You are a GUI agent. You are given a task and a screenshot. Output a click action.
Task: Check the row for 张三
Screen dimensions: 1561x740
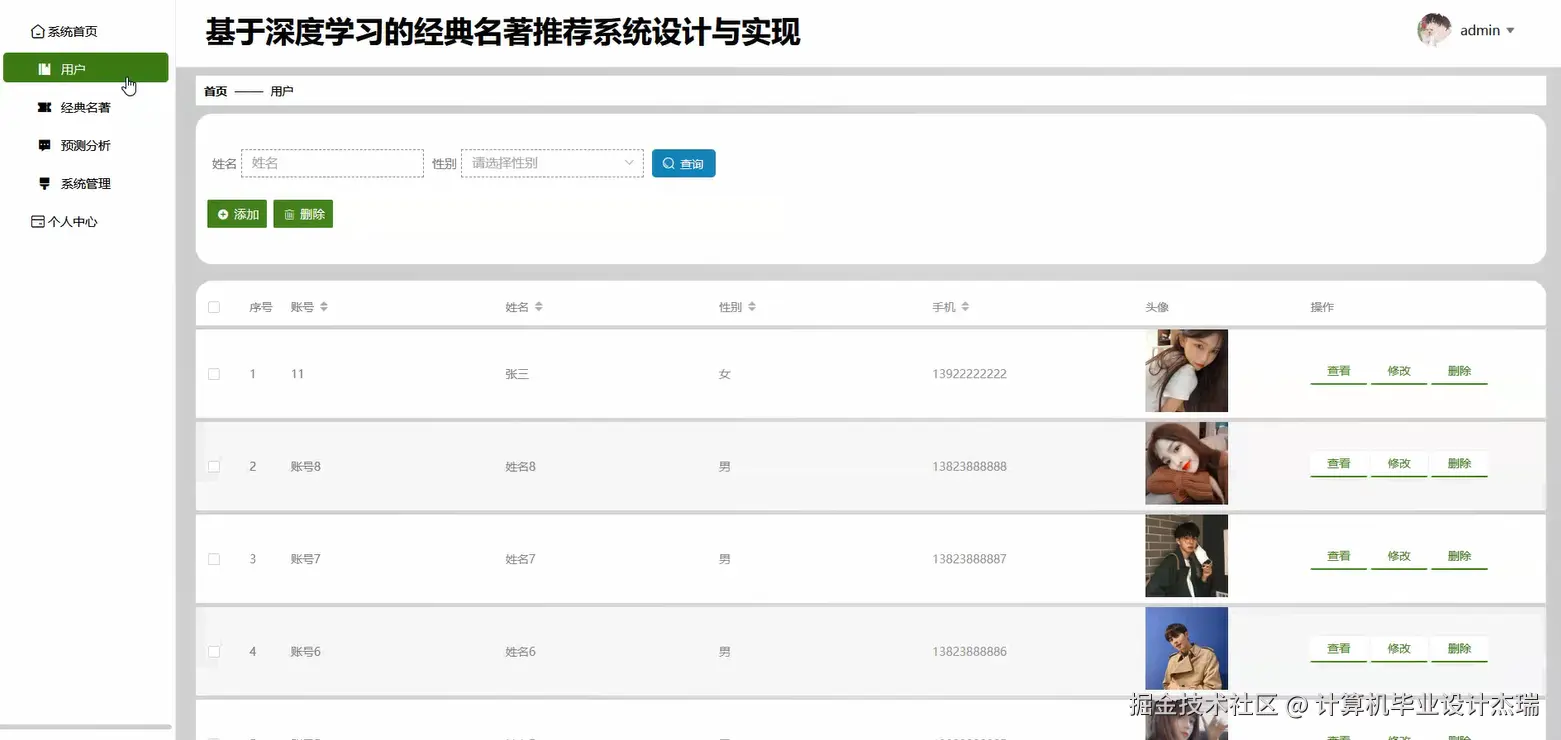214,374
